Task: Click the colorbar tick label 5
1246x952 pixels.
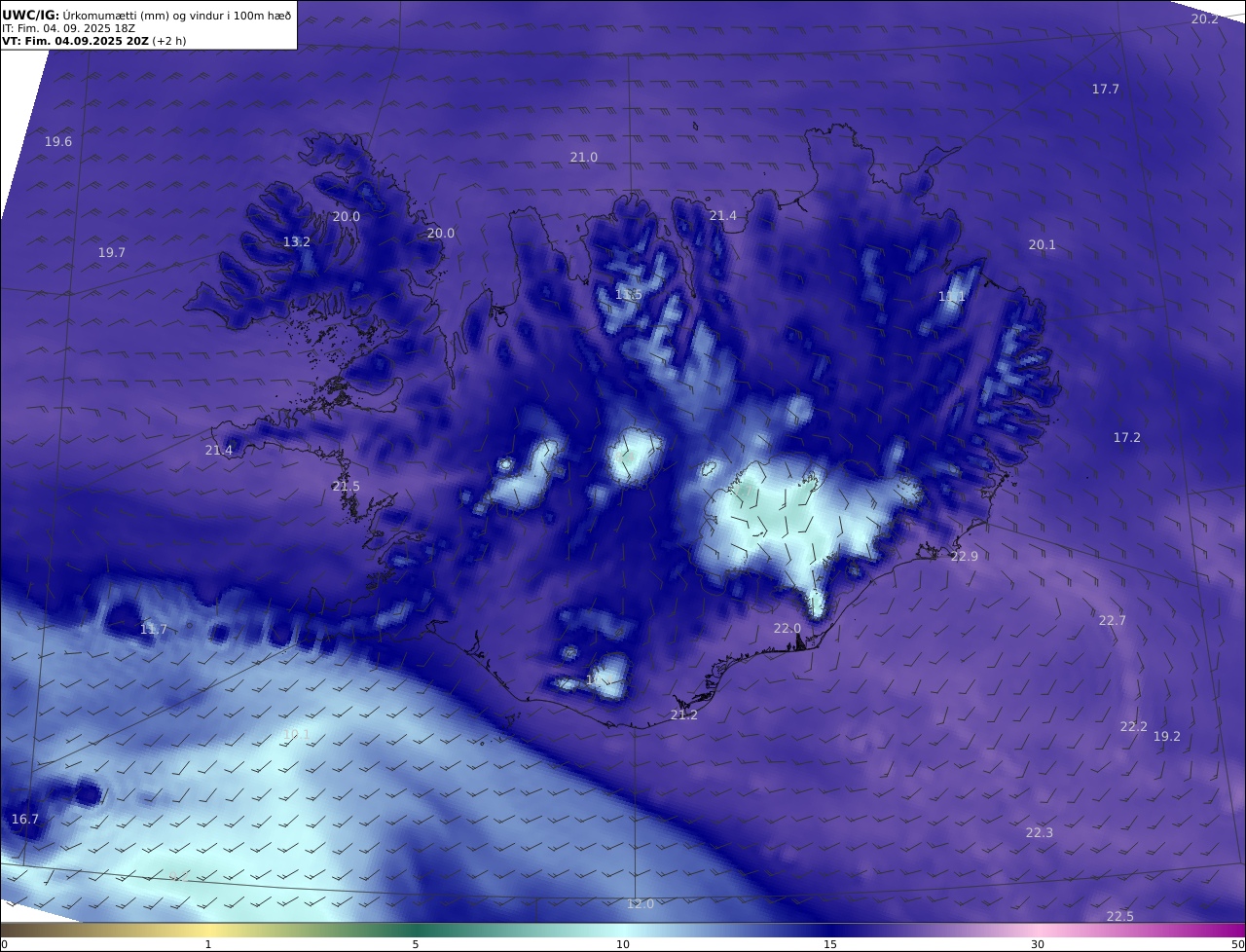Action: (x=416, y=944)
